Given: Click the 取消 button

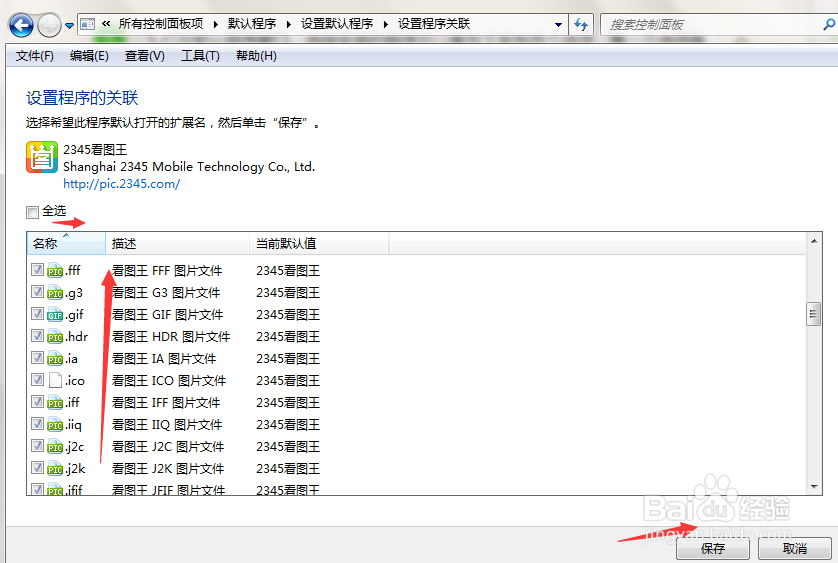Looking at the screenshot, I should pyautogui.click(x=795, y=549).
